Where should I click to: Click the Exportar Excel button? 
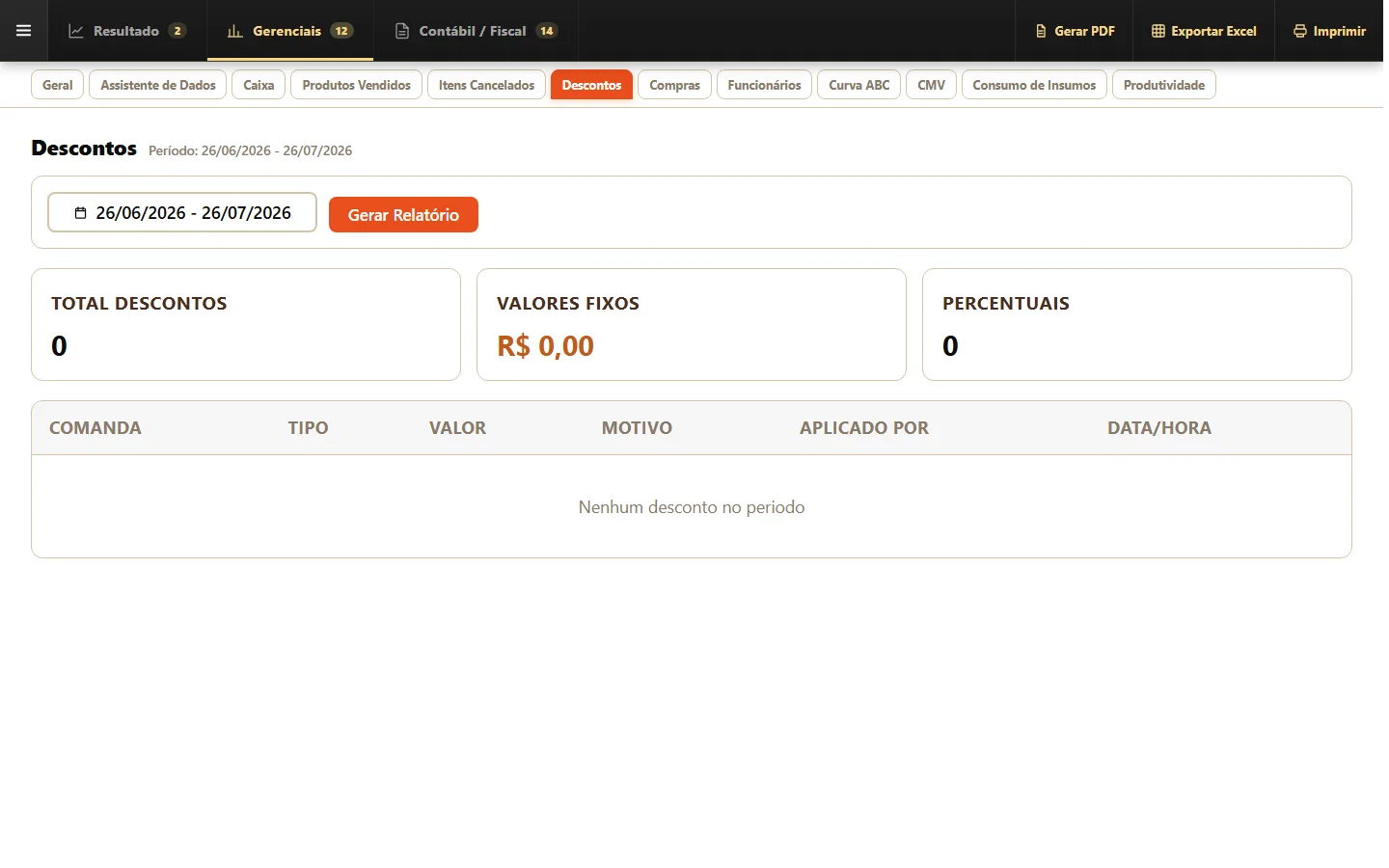1204,31
